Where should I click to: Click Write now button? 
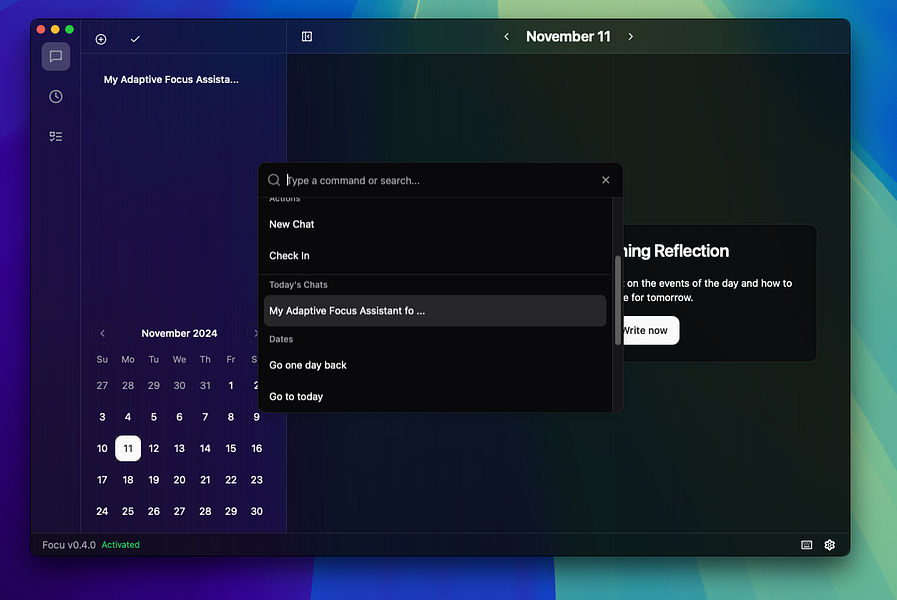[x=645, y=331]
